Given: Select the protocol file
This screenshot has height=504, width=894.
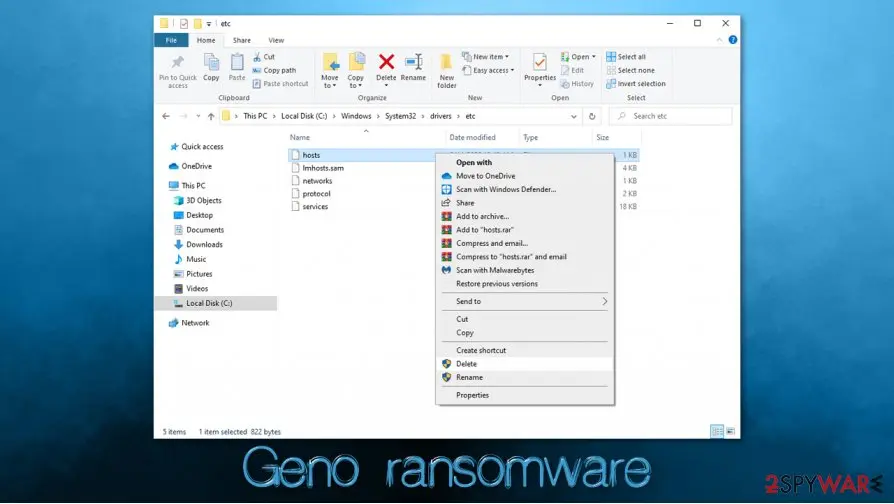Looking at the screenshot, I should (x=316, y=194).
